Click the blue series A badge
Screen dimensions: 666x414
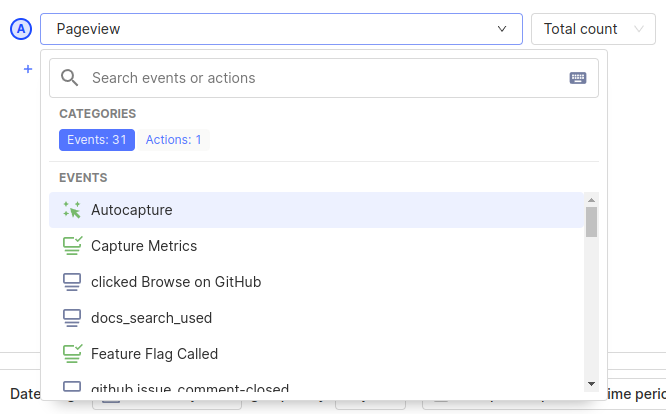(20, 29)
